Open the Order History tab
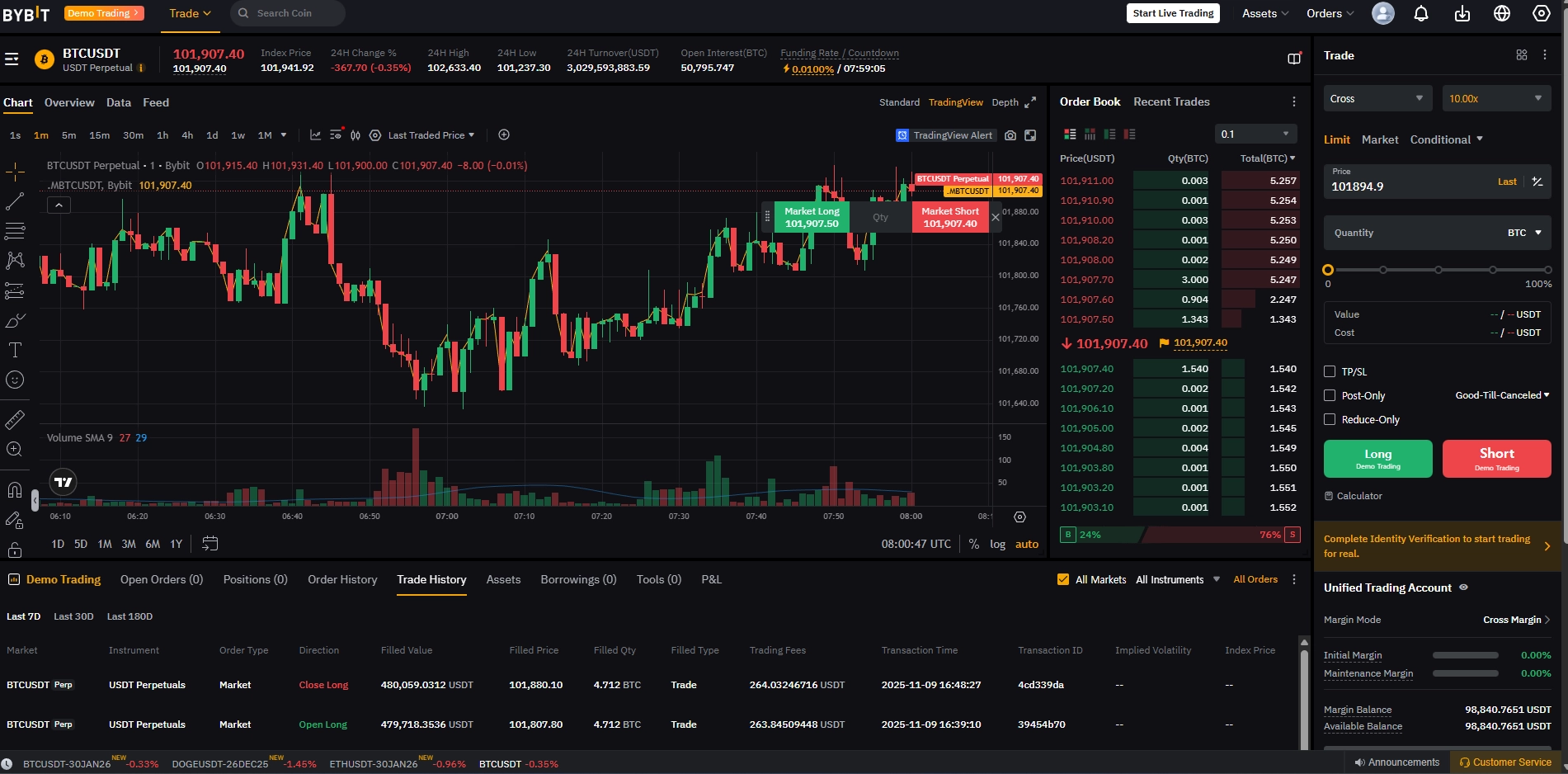1568x774 pixels. (342, 579)
